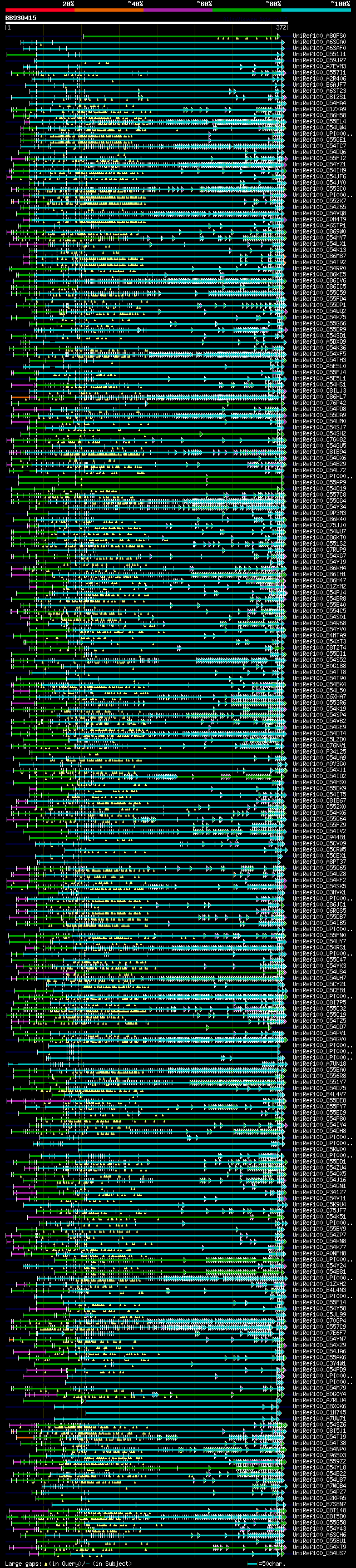
Task: Open hit UniRef100_A2R406
Action: (319, 78)
